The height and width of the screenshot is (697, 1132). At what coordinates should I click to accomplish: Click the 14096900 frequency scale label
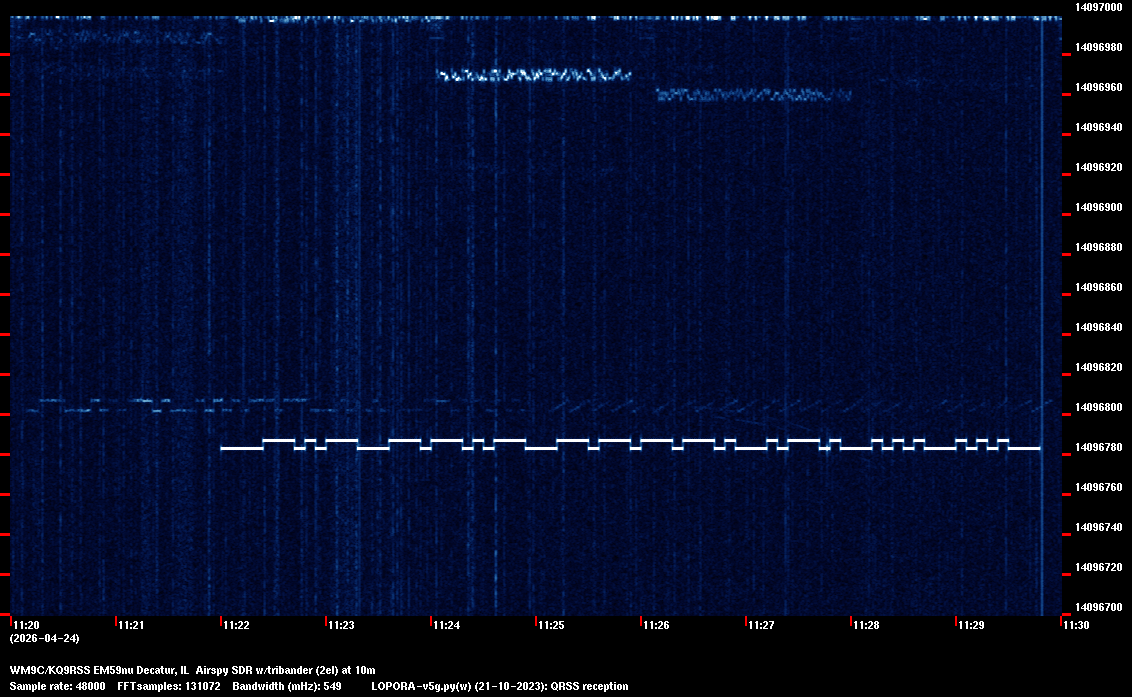click(x=1098, y=207)
